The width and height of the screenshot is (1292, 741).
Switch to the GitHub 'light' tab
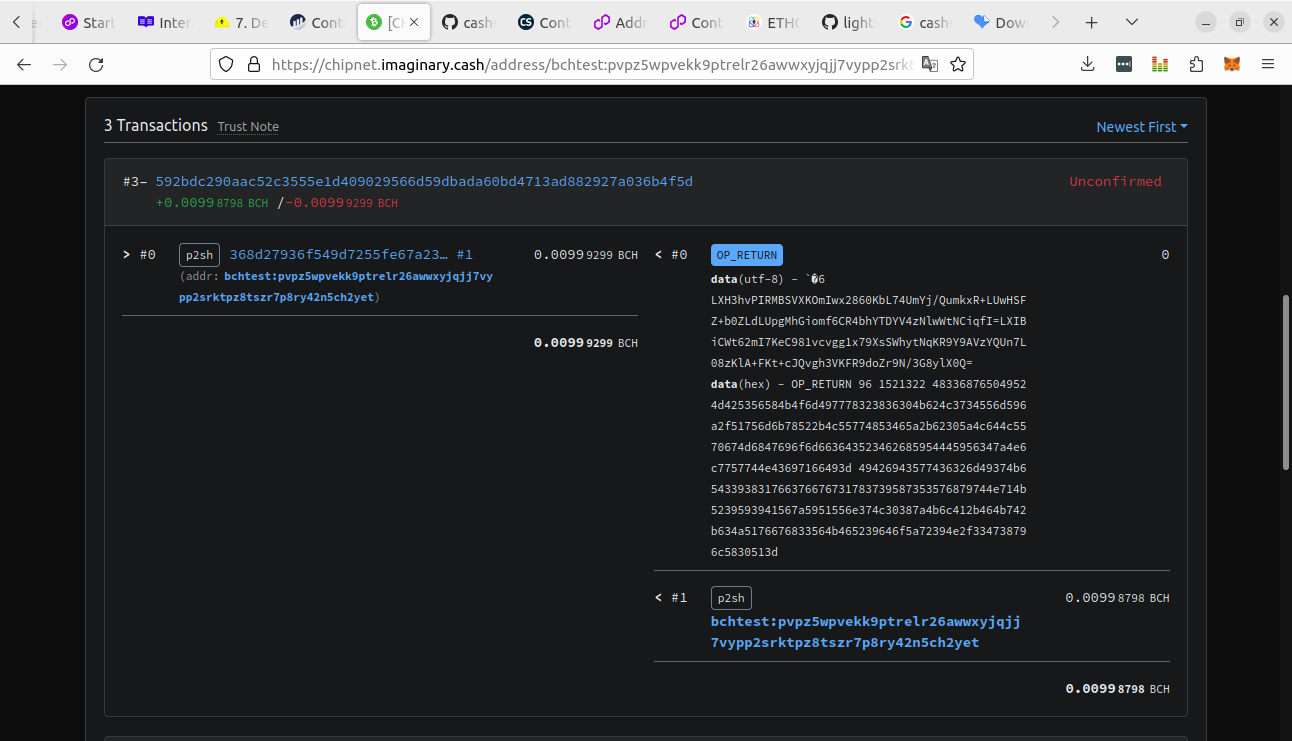coord(849,22)
